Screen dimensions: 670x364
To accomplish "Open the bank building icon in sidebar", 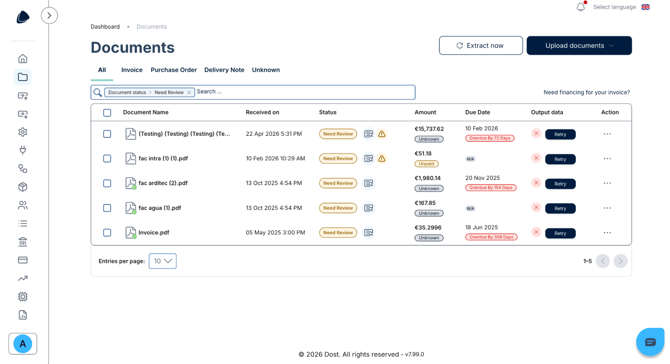I will point(23,242).
